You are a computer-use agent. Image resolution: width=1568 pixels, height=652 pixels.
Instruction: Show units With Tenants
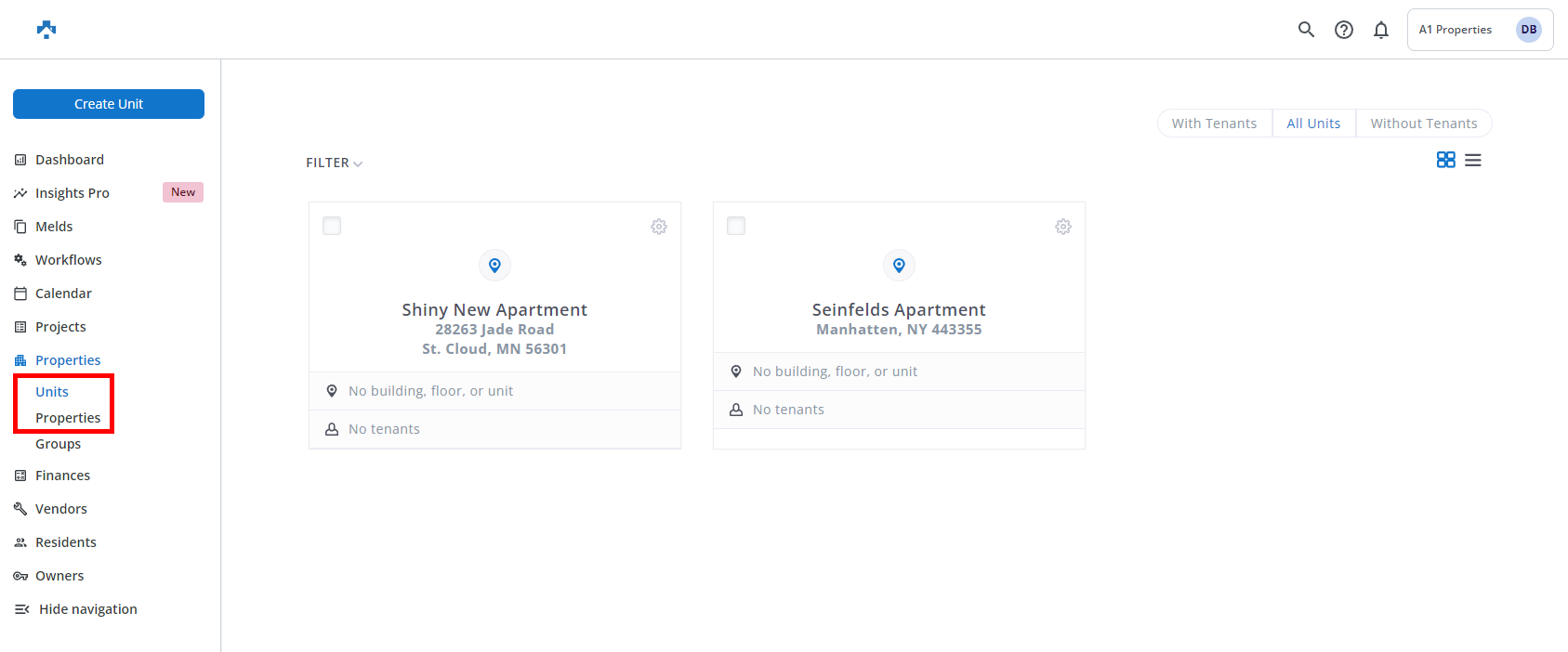pos(1214,124)
